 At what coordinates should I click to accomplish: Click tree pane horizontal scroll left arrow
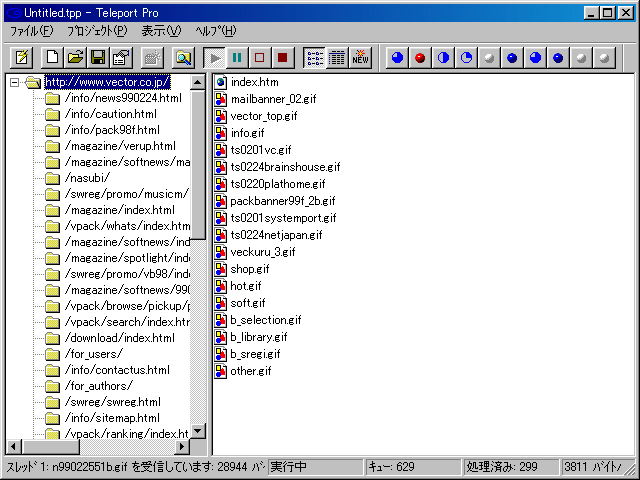click(x=13, y=447)
